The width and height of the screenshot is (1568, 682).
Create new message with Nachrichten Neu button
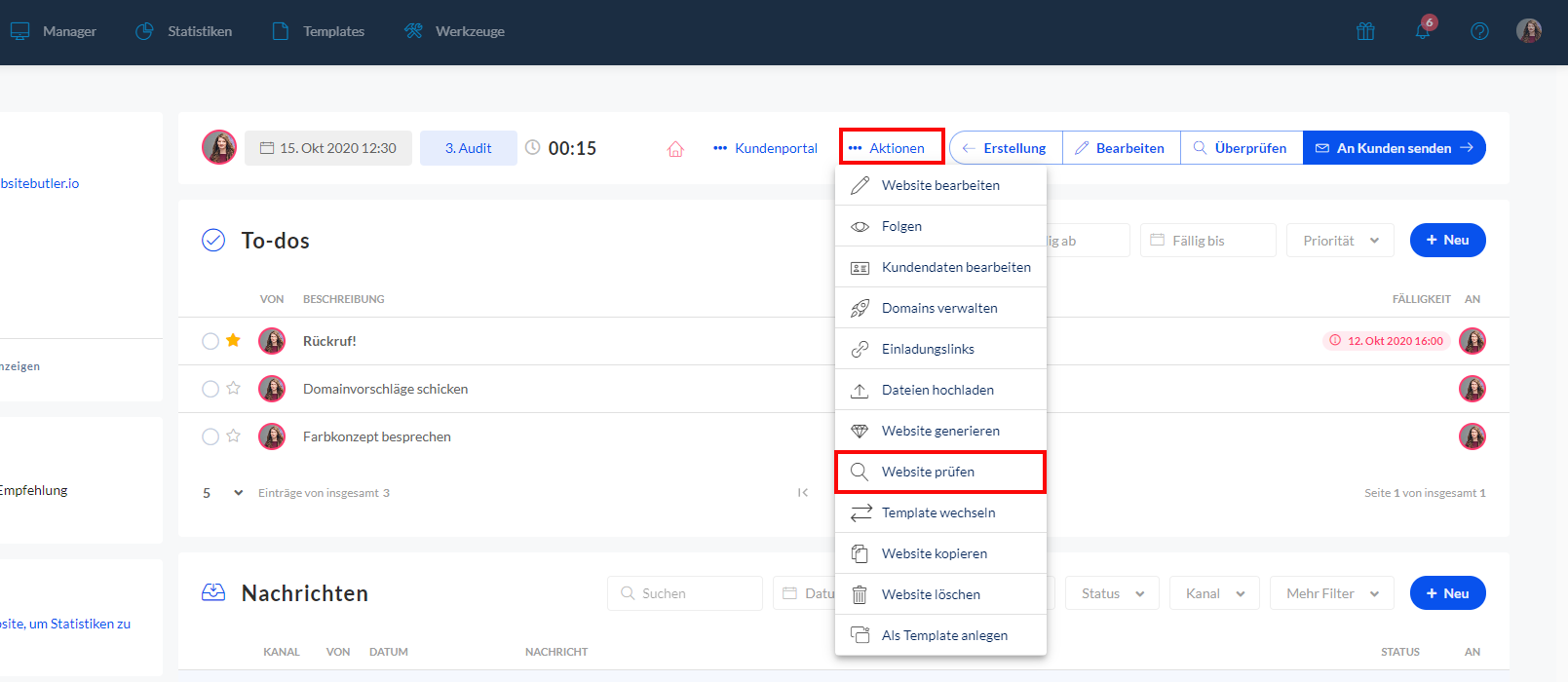tap(1448, 593)
